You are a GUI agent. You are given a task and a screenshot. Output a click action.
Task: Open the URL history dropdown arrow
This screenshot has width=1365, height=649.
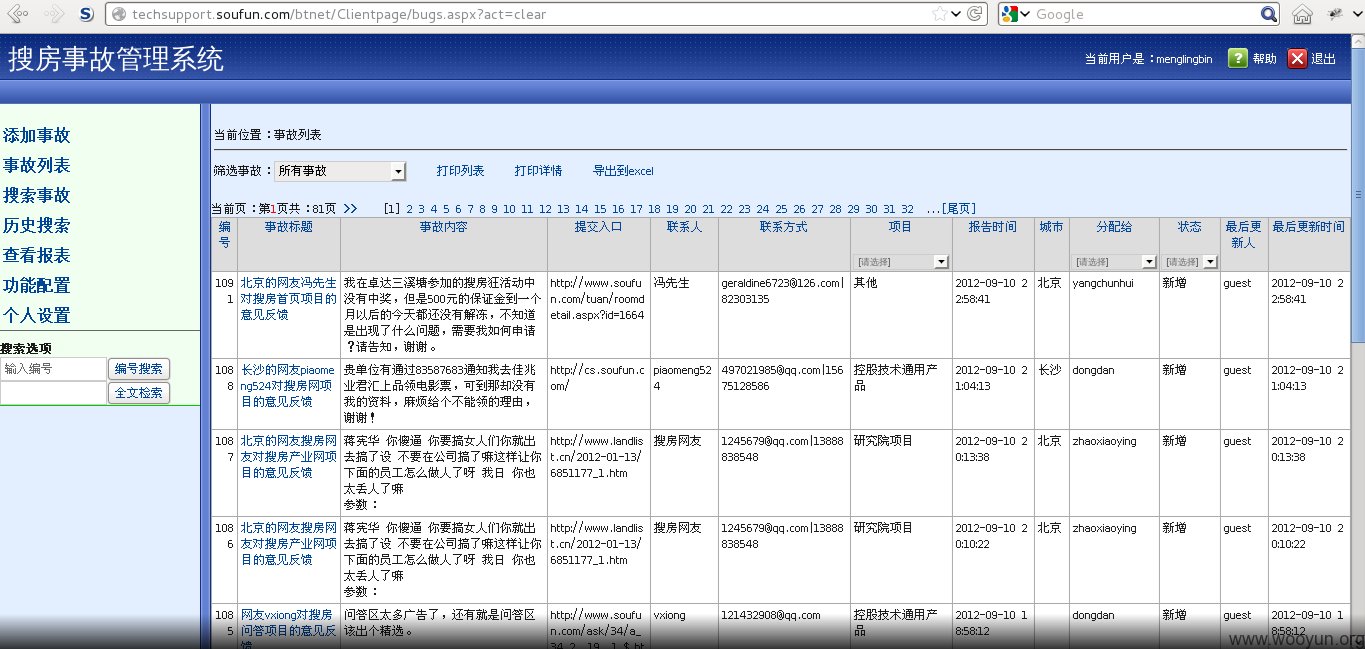tap(957, 14)
